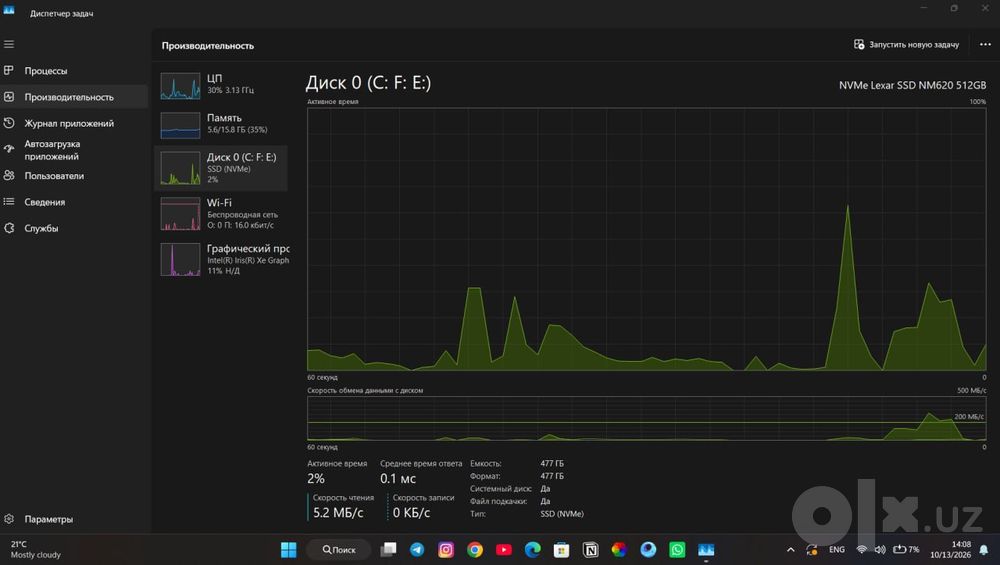Open Instagram from the taskbar
Screen dimensions: 1000x565
click(446, 550)
